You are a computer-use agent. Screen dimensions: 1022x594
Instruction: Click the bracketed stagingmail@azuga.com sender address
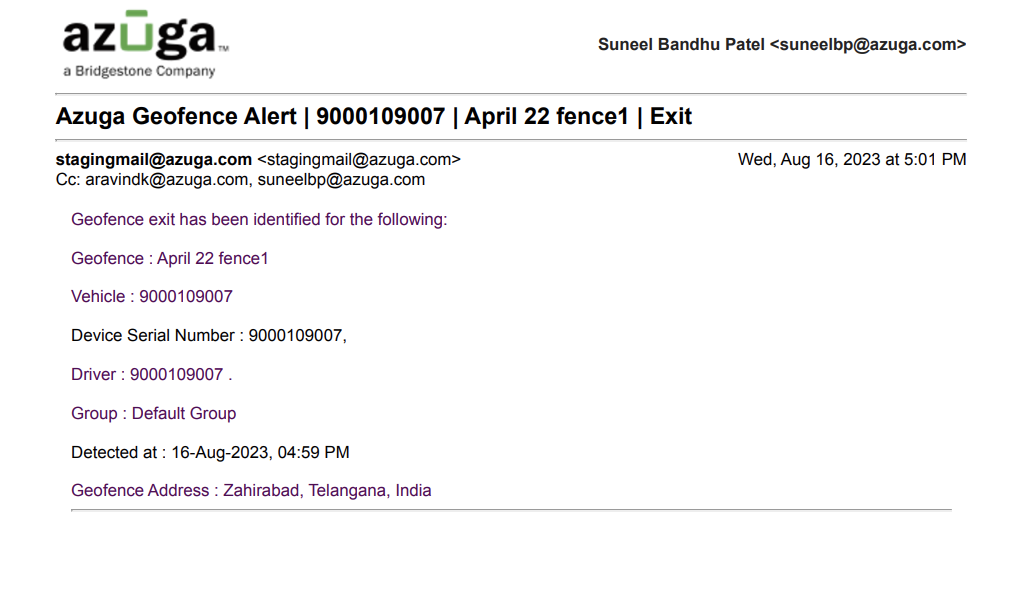click(359, 160)
